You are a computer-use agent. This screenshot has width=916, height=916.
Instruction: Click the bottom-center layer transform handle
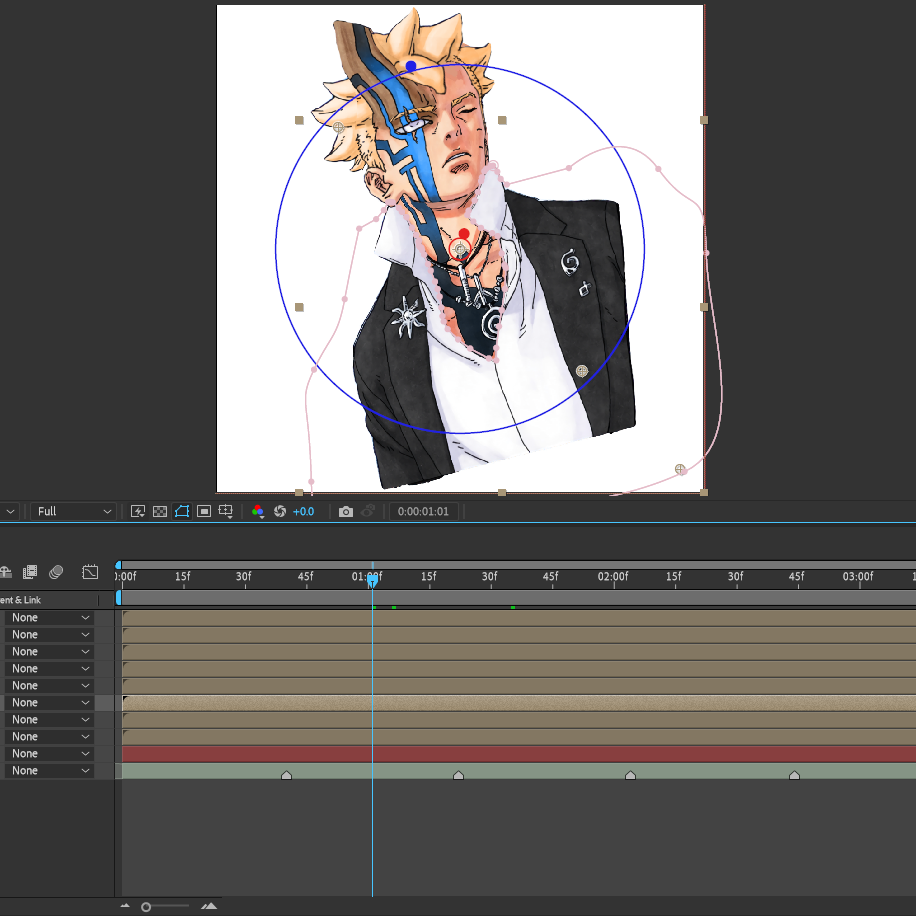coord(502,492)
